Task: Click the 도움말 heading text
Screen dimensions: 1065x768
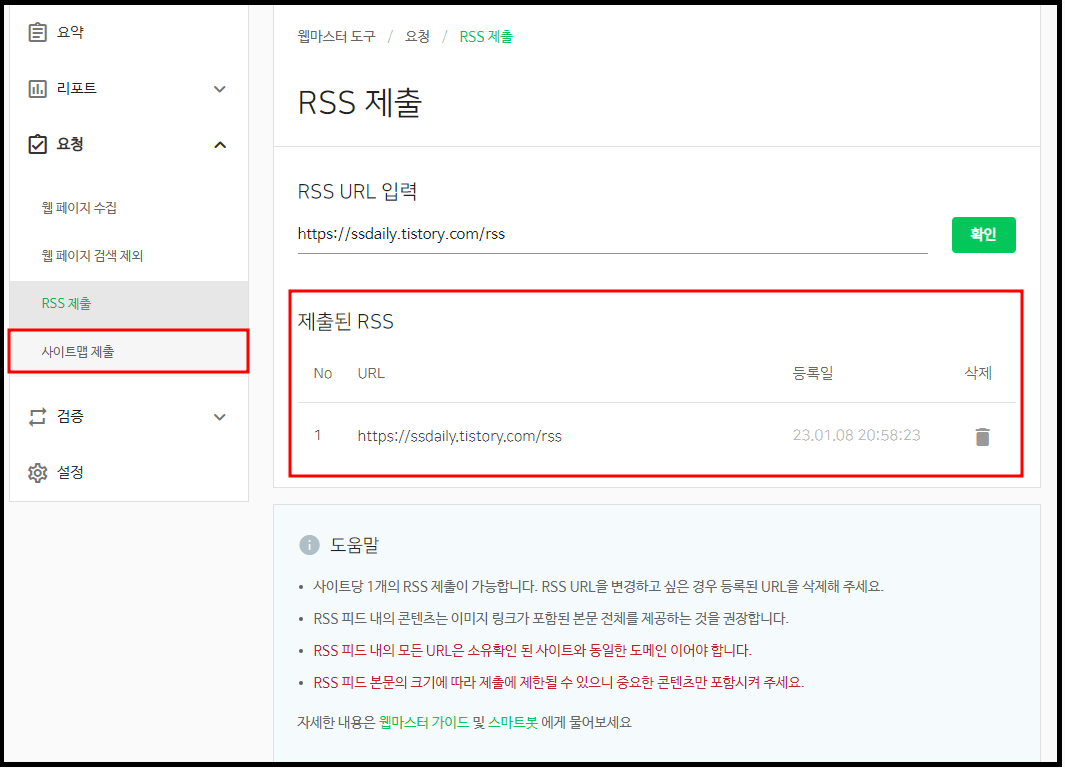Action: point(354,545)
